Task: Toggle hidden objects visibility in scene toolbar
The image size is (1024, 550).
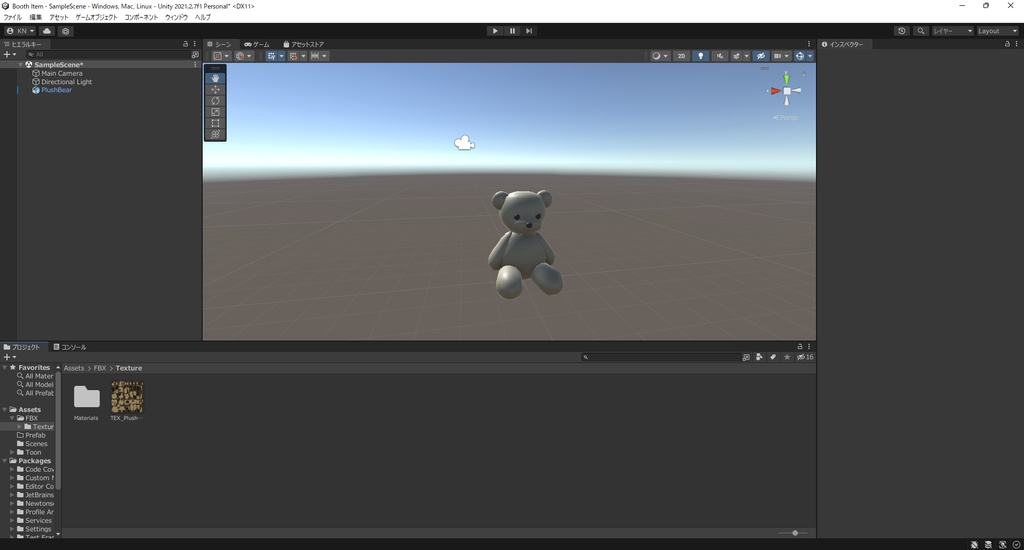Action: click(761, 56)
